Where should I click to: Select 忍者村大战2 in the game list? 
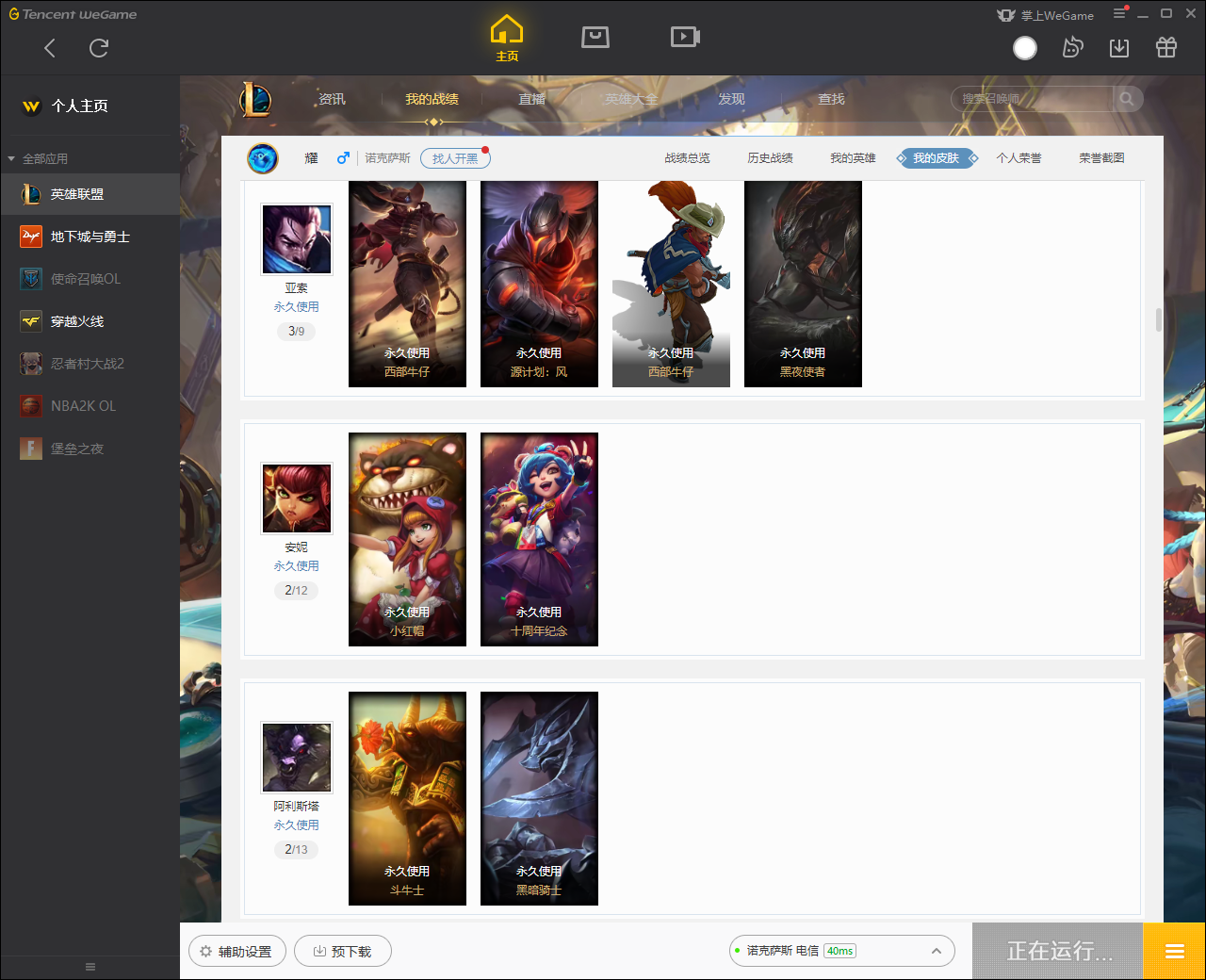pyautogui.click(x=90, y=364)
